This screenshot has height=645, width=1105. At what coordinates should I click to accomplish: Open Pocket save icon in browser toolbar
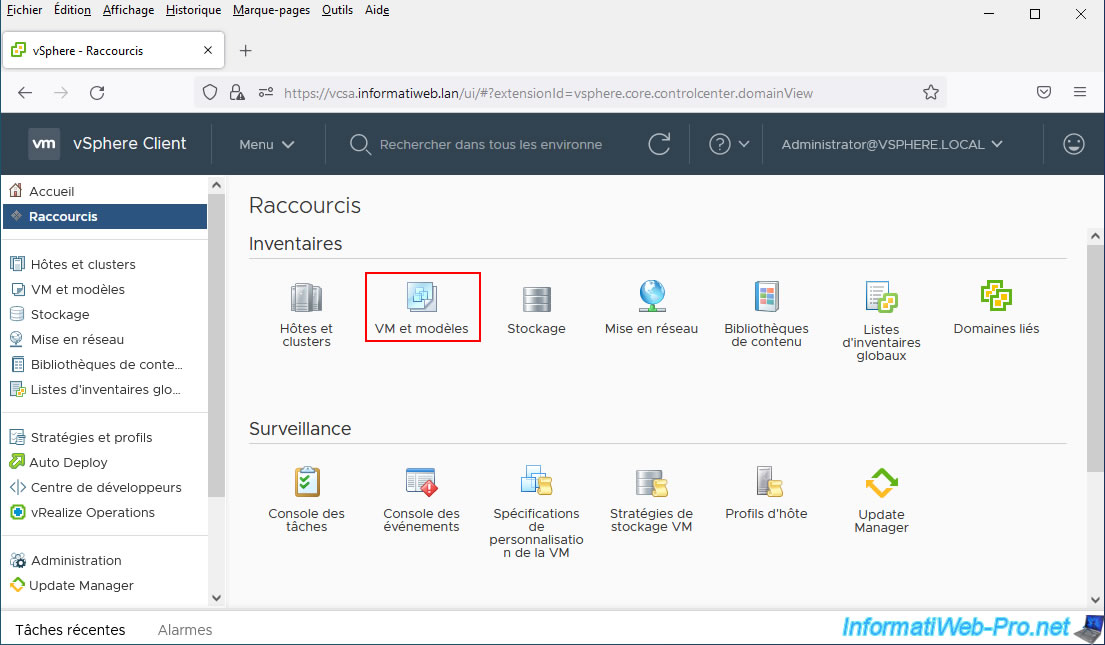[x=1044, y=92]
